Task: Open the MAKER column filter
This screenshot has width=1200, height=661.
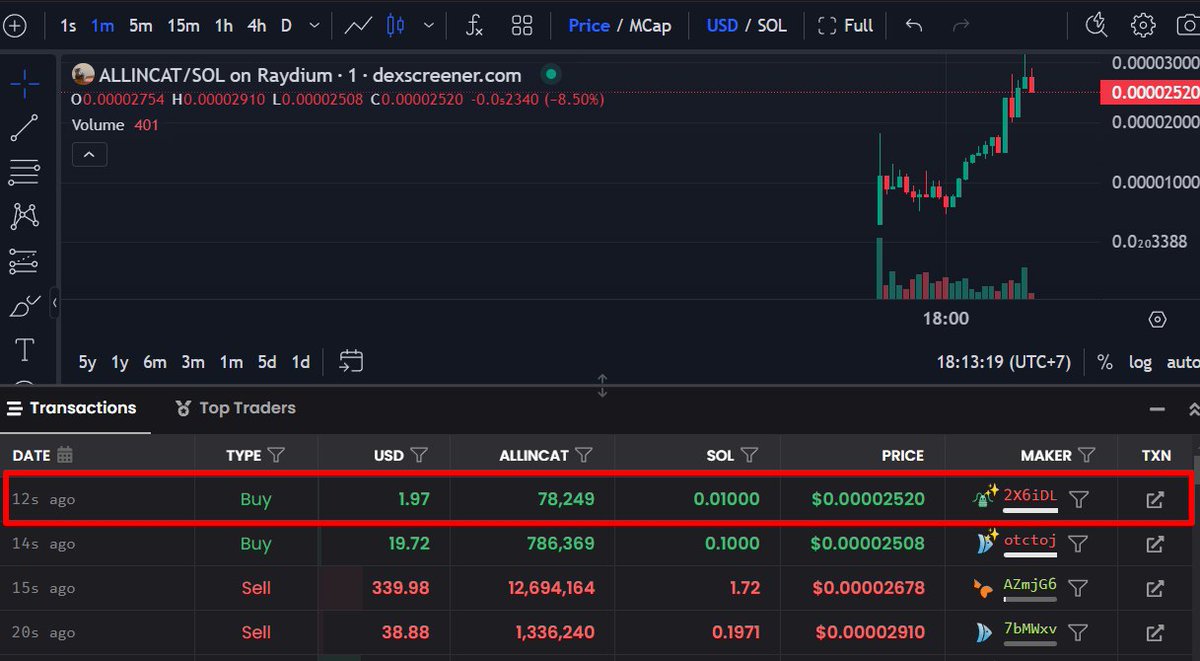Action: (x=1087, y=455)
